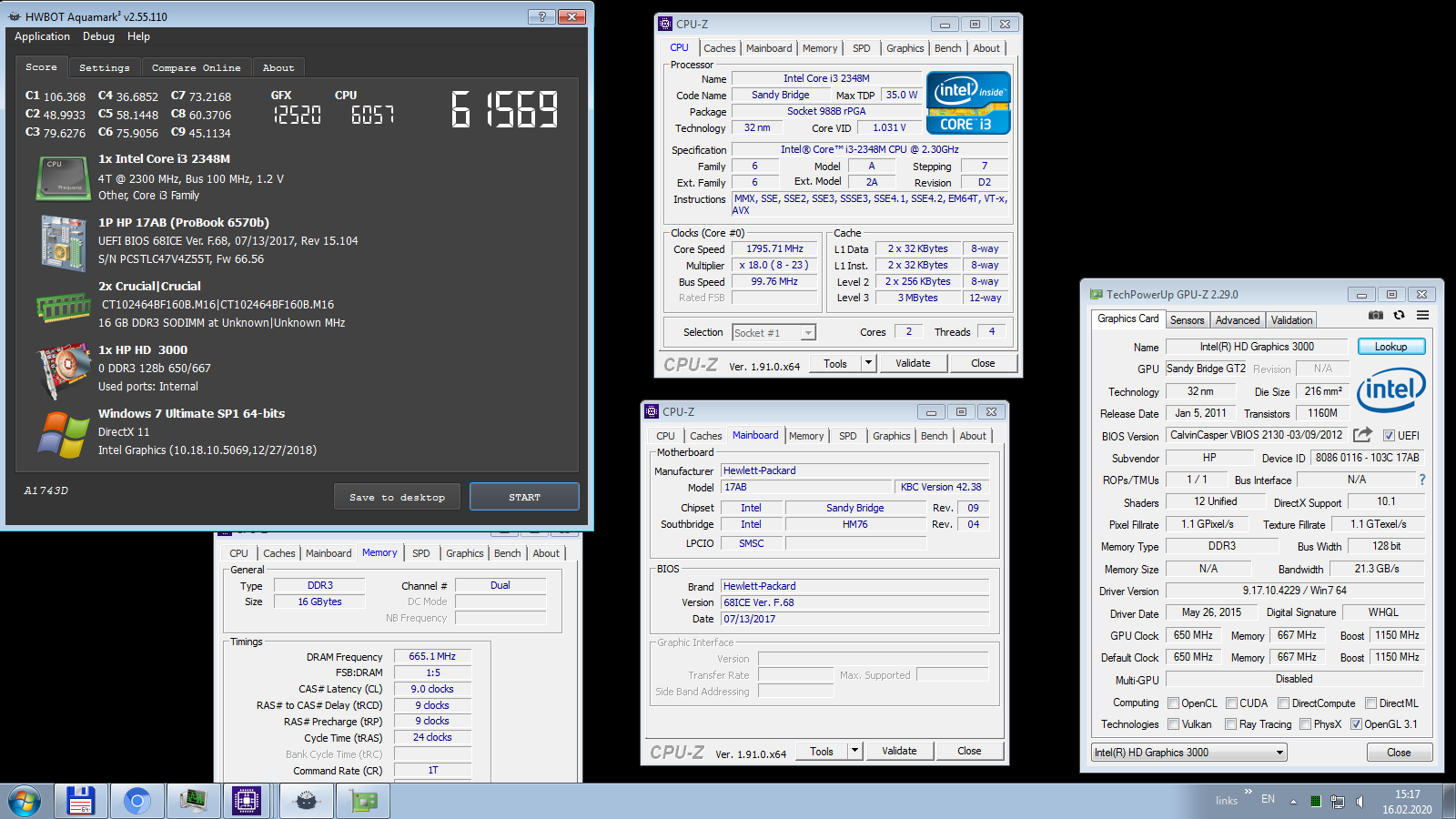This screenshot has width=1456, height=819.
Task: Click the EN language indicator
Action: point(1268,799)
